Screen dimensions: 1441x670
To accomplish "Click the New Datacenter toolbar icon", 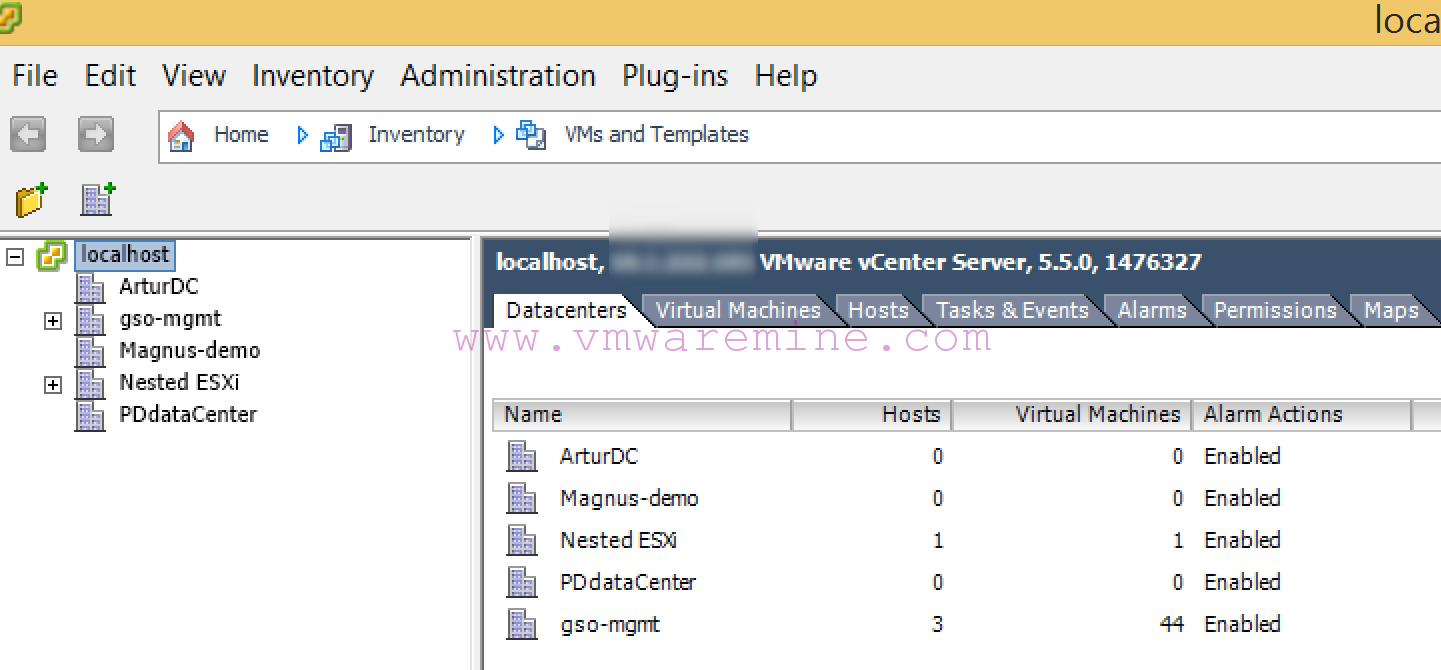I will 98,199.
